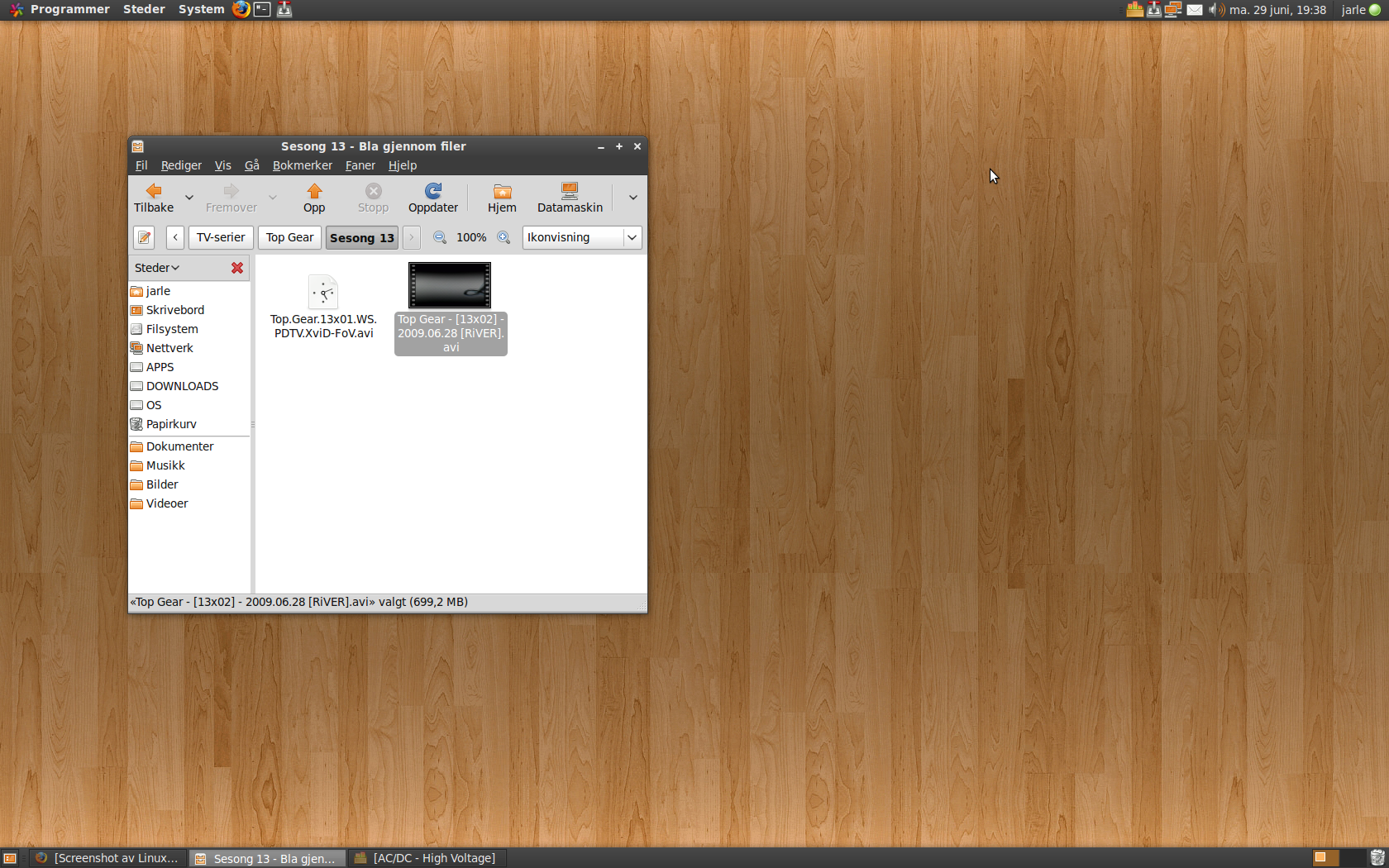This screenshot has width=1389, height=868.
Task: Open the Faner menu
Action: click(x=360, y=165)
